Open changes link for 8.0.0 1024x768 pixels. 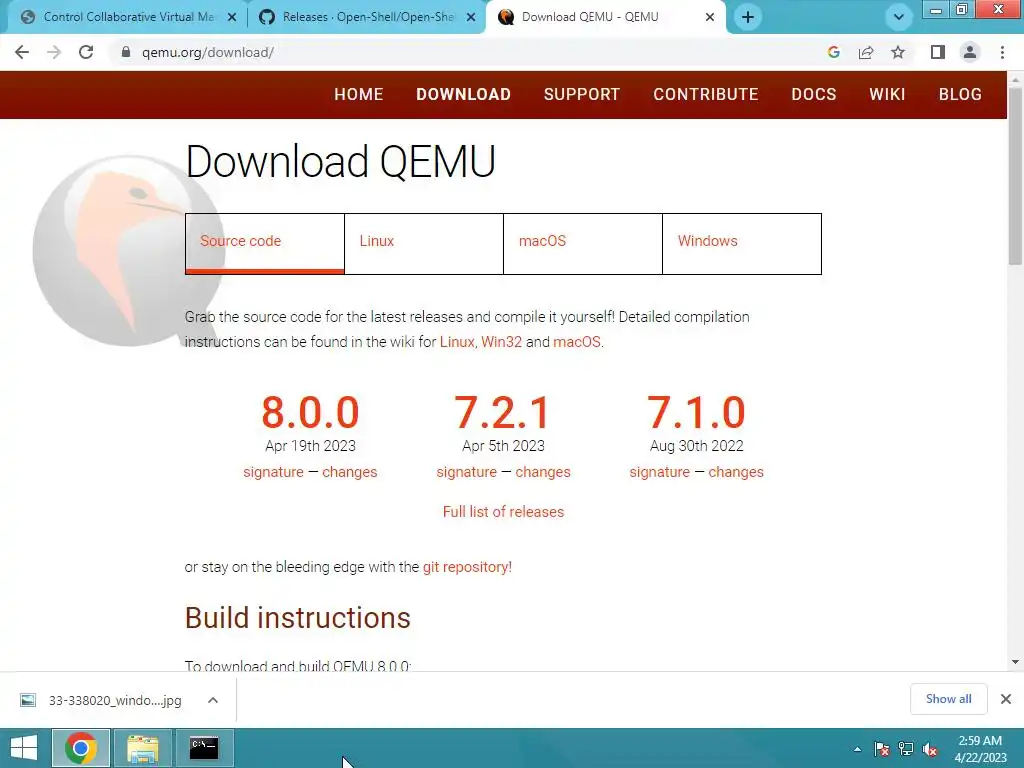(x=349, y=472)
